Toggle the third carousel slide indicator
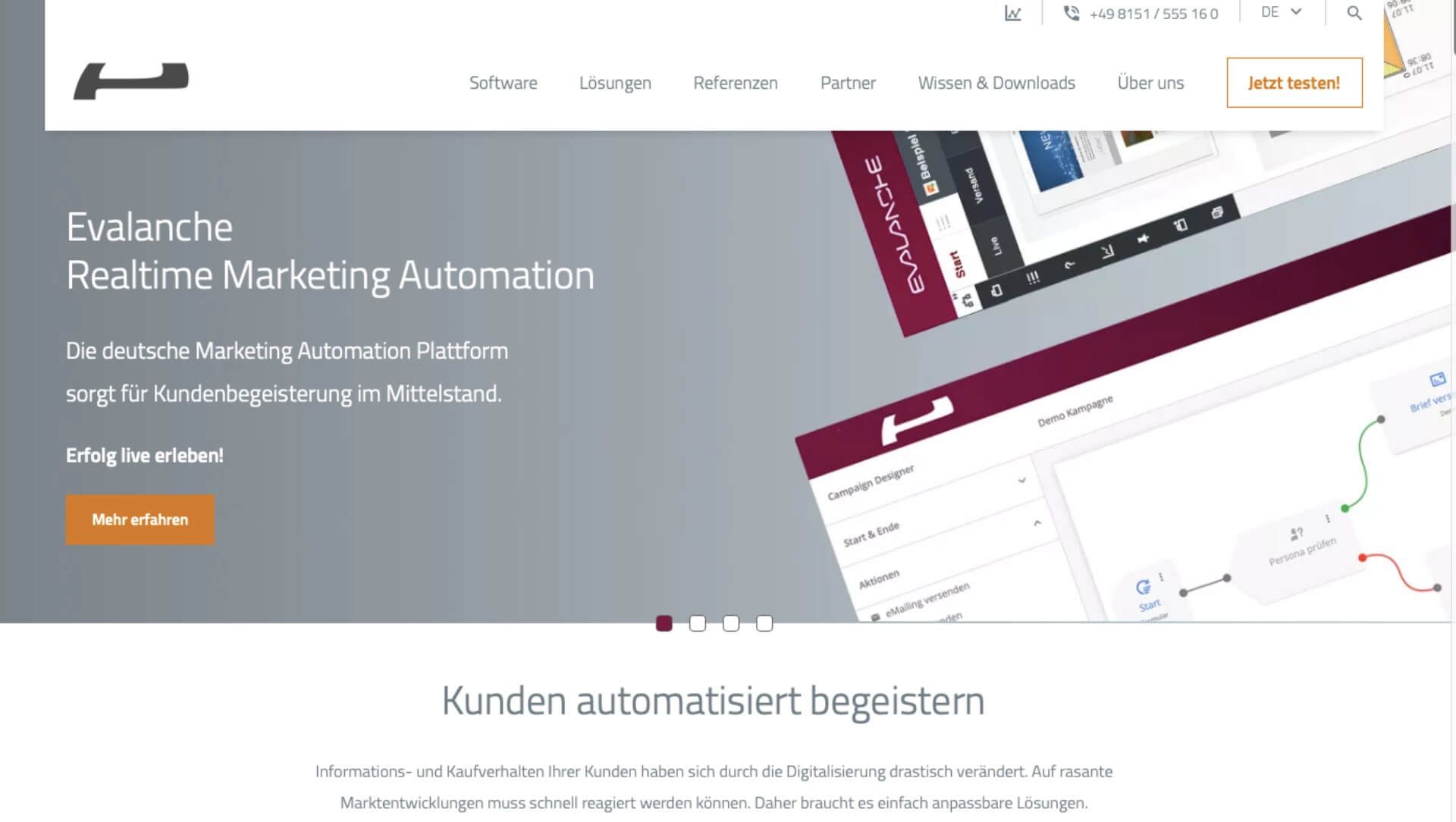 point(730,623)
